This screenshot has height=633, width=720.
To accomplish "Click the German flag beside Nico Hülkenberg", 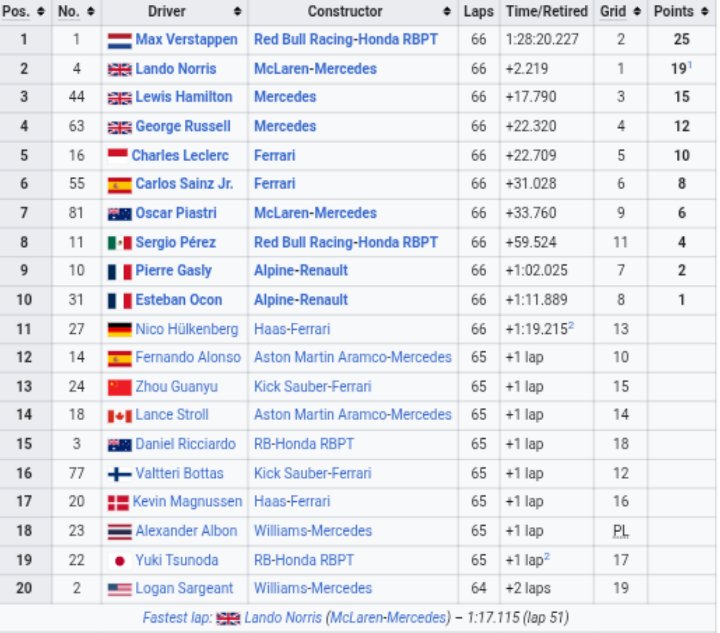I will (119, 330).
